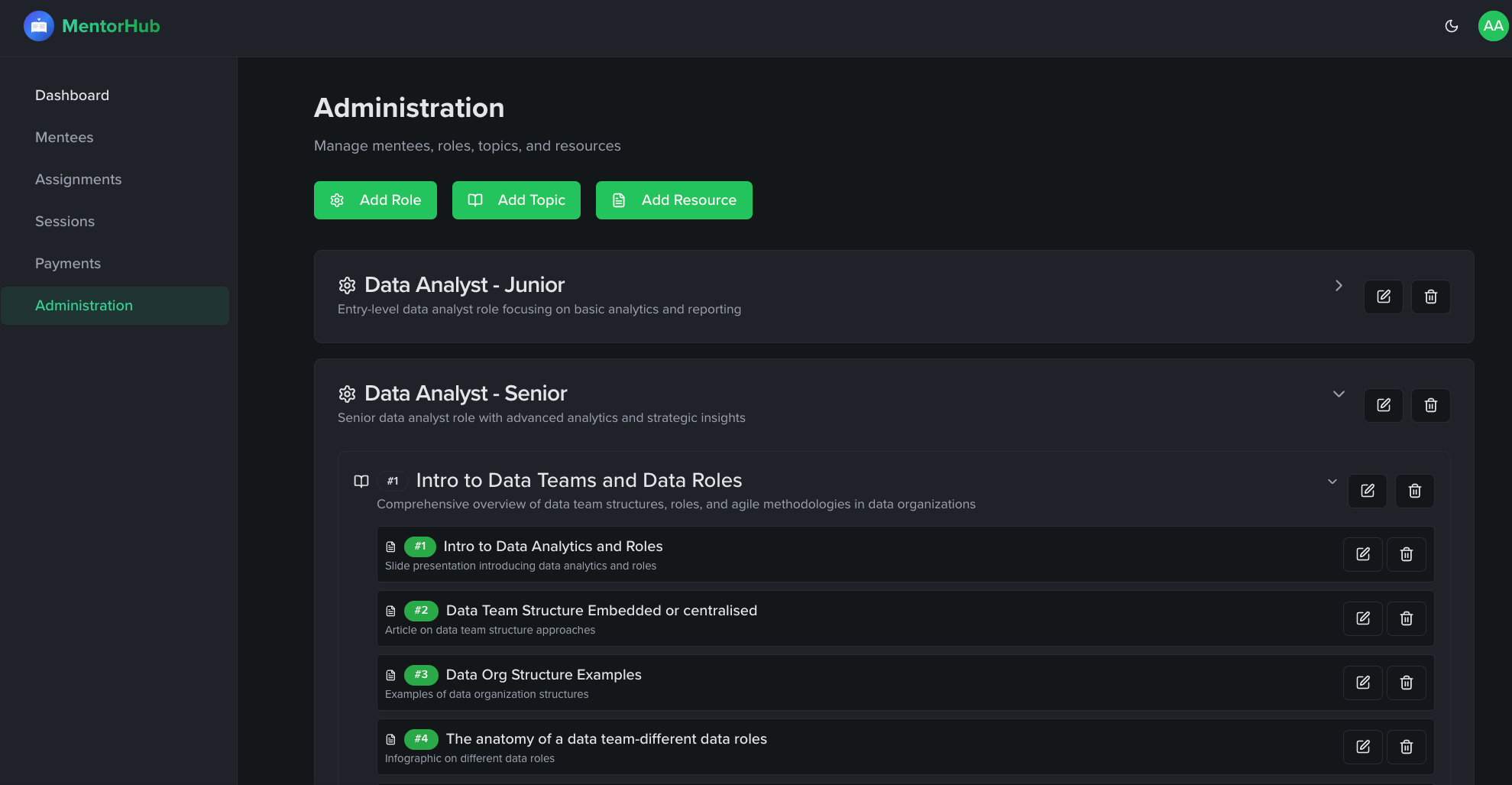The image size is (1512, 785).
Task: Click document icon of Data Team Structure
Action: 390,611
